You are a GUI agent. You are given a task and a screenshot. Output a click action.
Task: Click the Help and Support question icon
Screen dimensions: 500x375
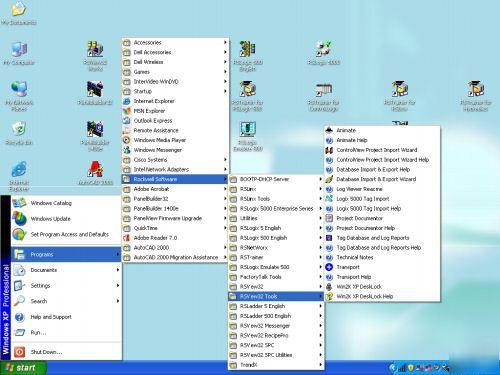click(19, 317)
